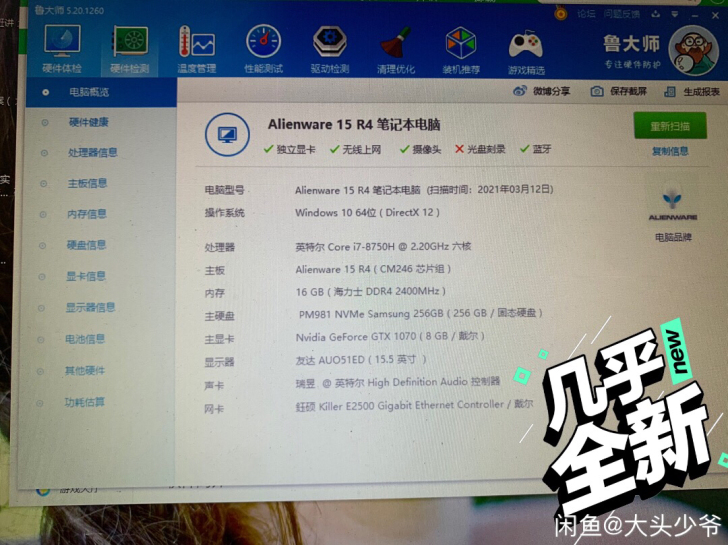Click the Killer E2500 Gigabit Ethernet value
The width and height of the screenshot is (728, 545).
(x=414, y=405)
